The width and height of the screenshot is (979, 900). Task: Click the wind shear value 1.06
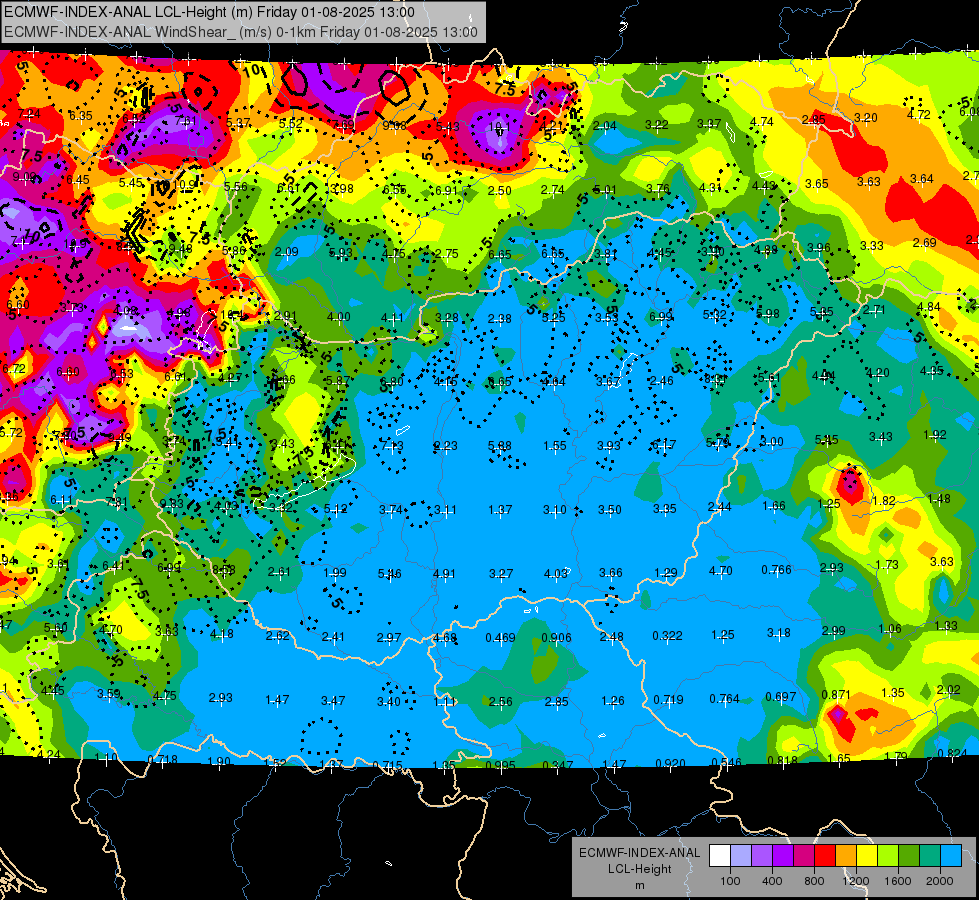point(890,629)
